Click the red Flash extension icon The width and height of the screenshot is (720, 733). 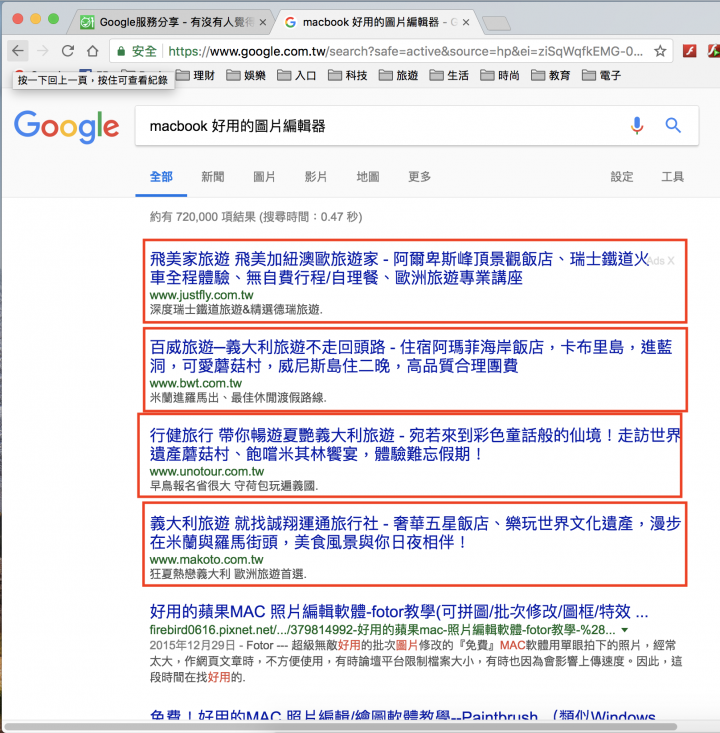pos(690,50)
